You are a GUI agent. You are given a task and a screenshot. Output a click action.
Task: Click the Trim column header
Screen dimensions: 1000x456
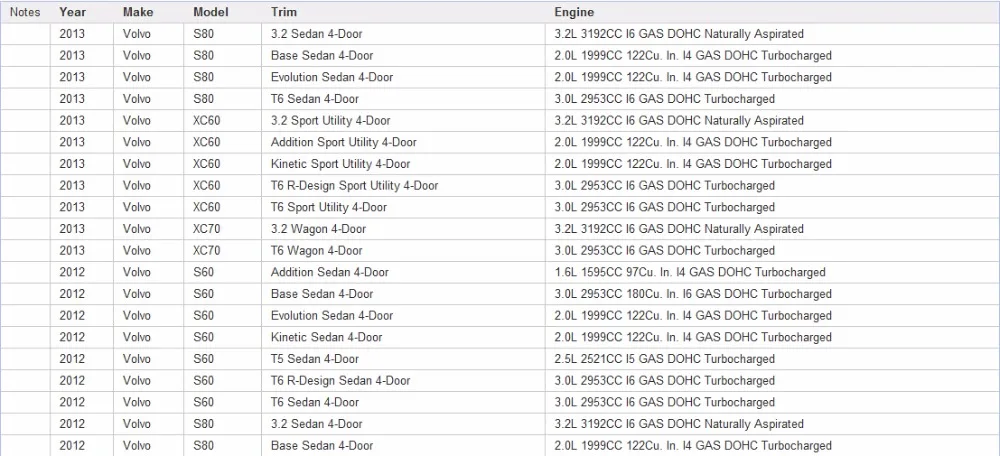[x=284, y=12]
